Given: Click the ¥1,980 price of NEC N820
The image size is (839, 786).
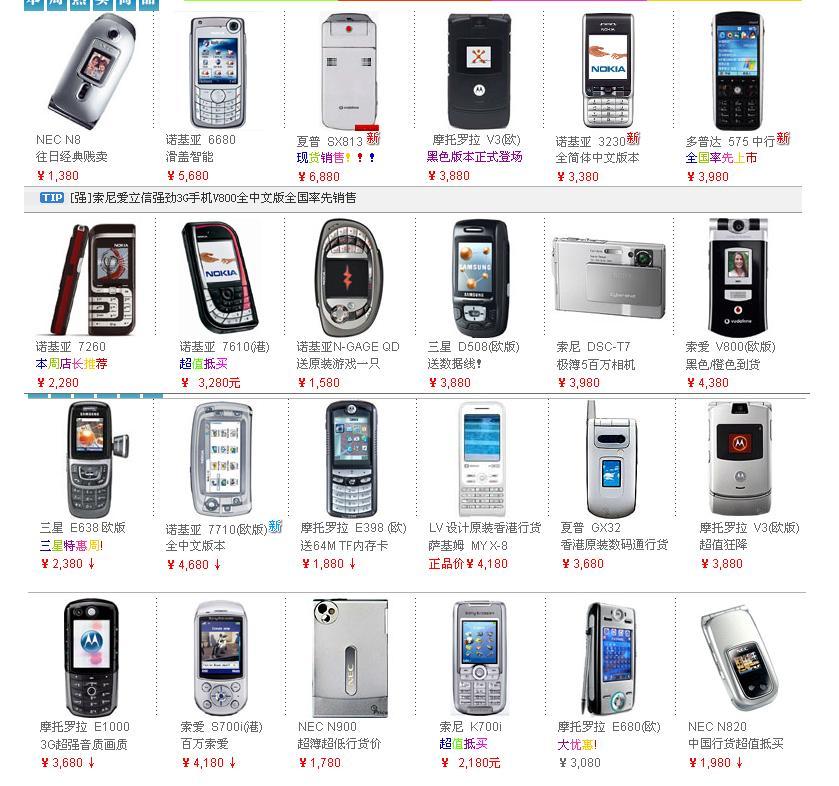Looking at the screenshot, I should pyautogui.click(x=710, y=762).
